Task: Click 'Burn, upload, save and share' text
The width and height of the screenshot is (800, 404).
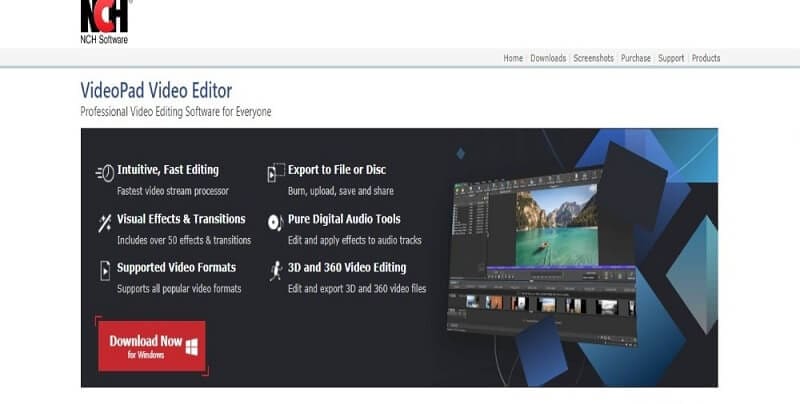Action: pos(341,191)
